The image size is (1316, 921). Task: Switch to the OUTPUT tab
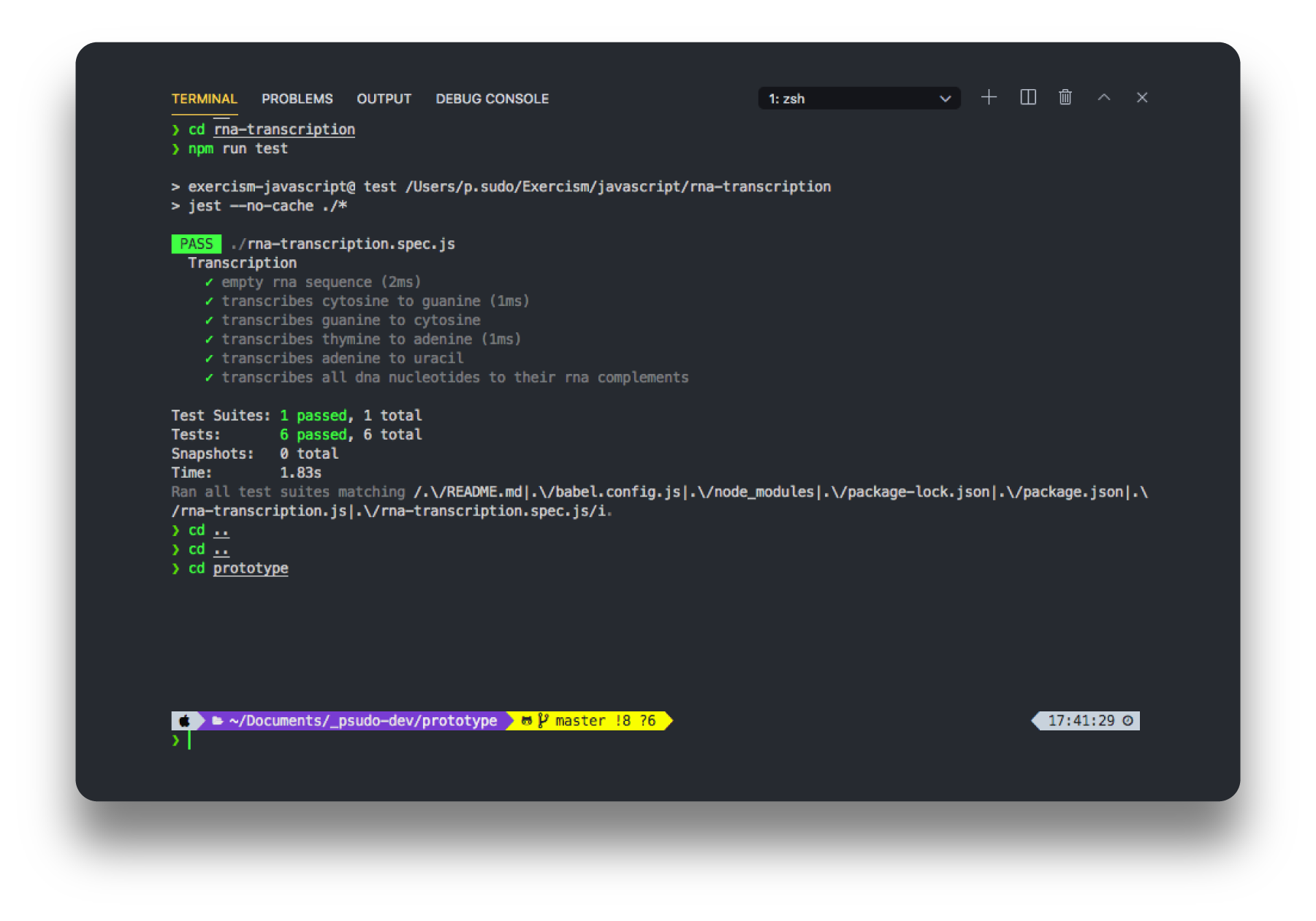tap(384, 99)
